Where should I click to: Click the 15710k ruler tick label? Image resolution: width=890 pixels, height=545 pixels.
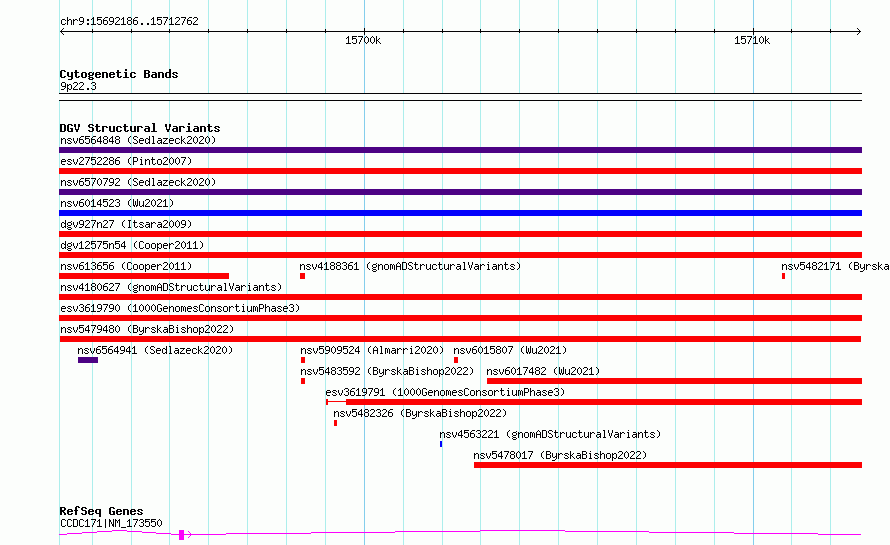pyautogui.click(x=752, y=40)
